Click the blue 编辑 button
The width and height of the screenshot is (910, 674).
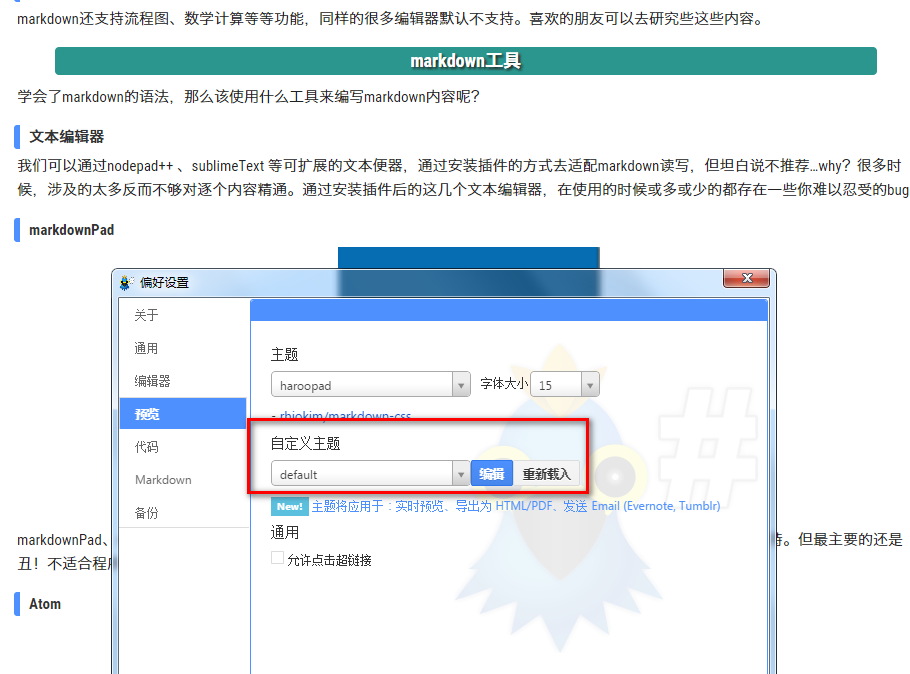(x=491, y=472)
